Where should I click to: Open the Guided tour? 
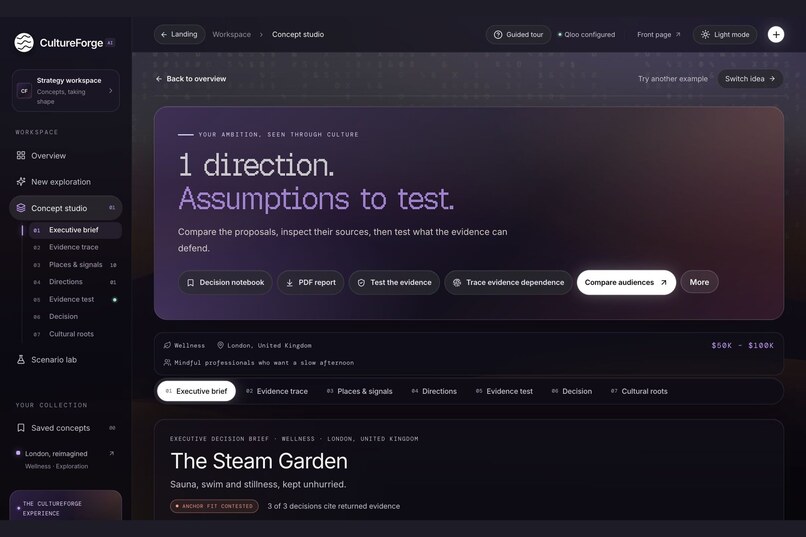click(x=518, y=34)
